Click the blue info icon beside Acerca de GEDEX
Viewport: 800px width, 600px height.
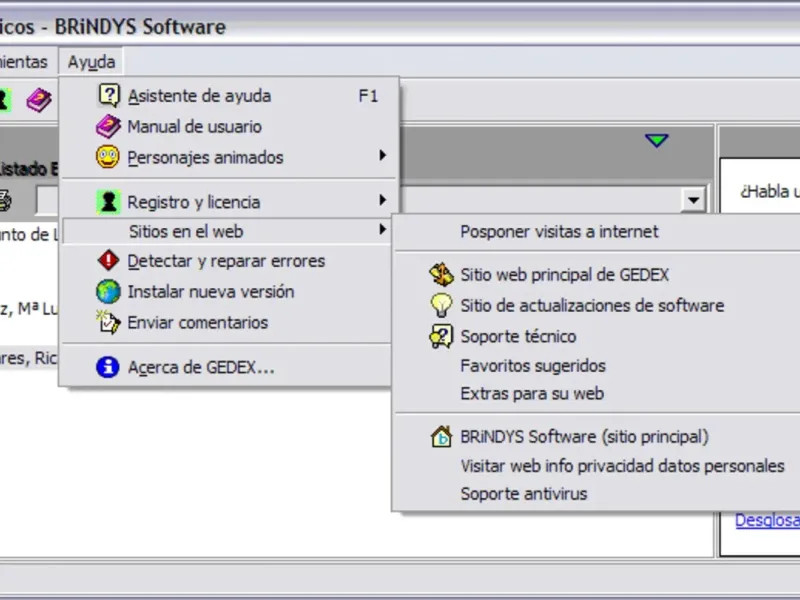pos(108,367)
